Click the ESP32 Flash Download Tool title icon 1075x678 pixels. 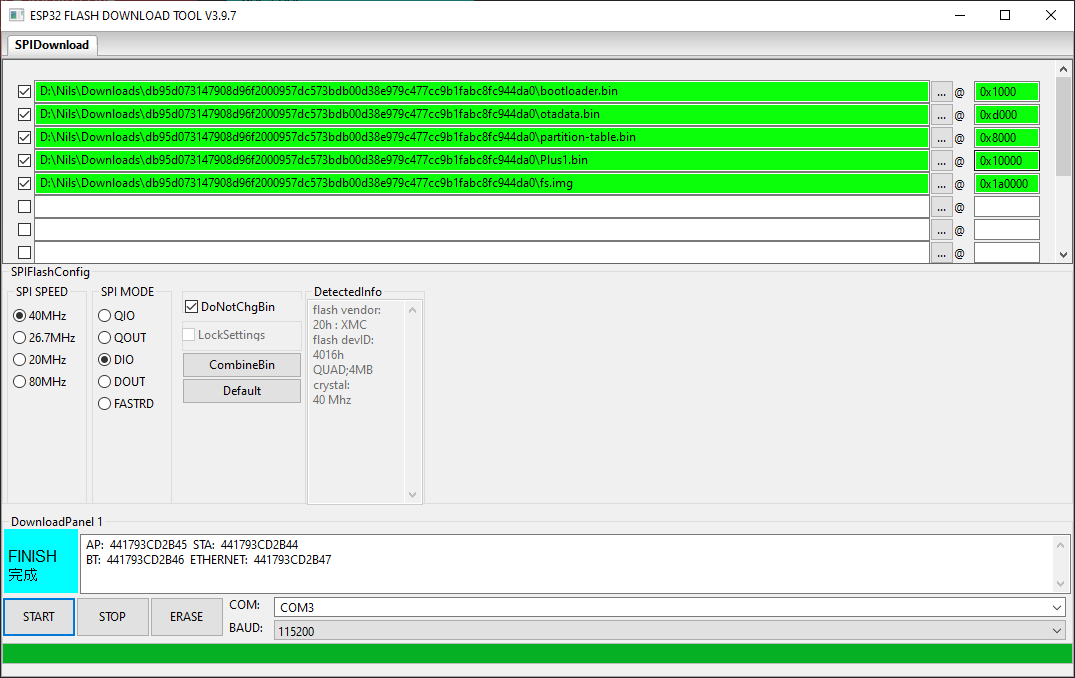(16, 14)
